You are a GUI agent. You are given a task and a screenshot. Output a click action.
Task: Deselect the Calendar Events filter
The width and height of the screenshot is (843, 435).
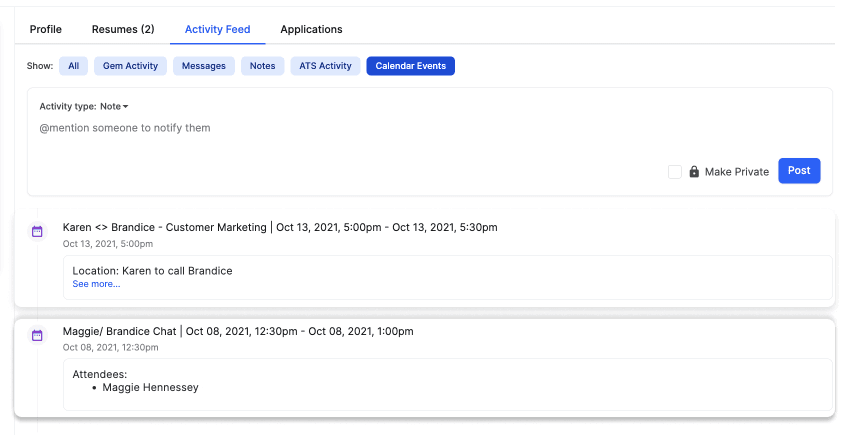(x=410, y=66)
